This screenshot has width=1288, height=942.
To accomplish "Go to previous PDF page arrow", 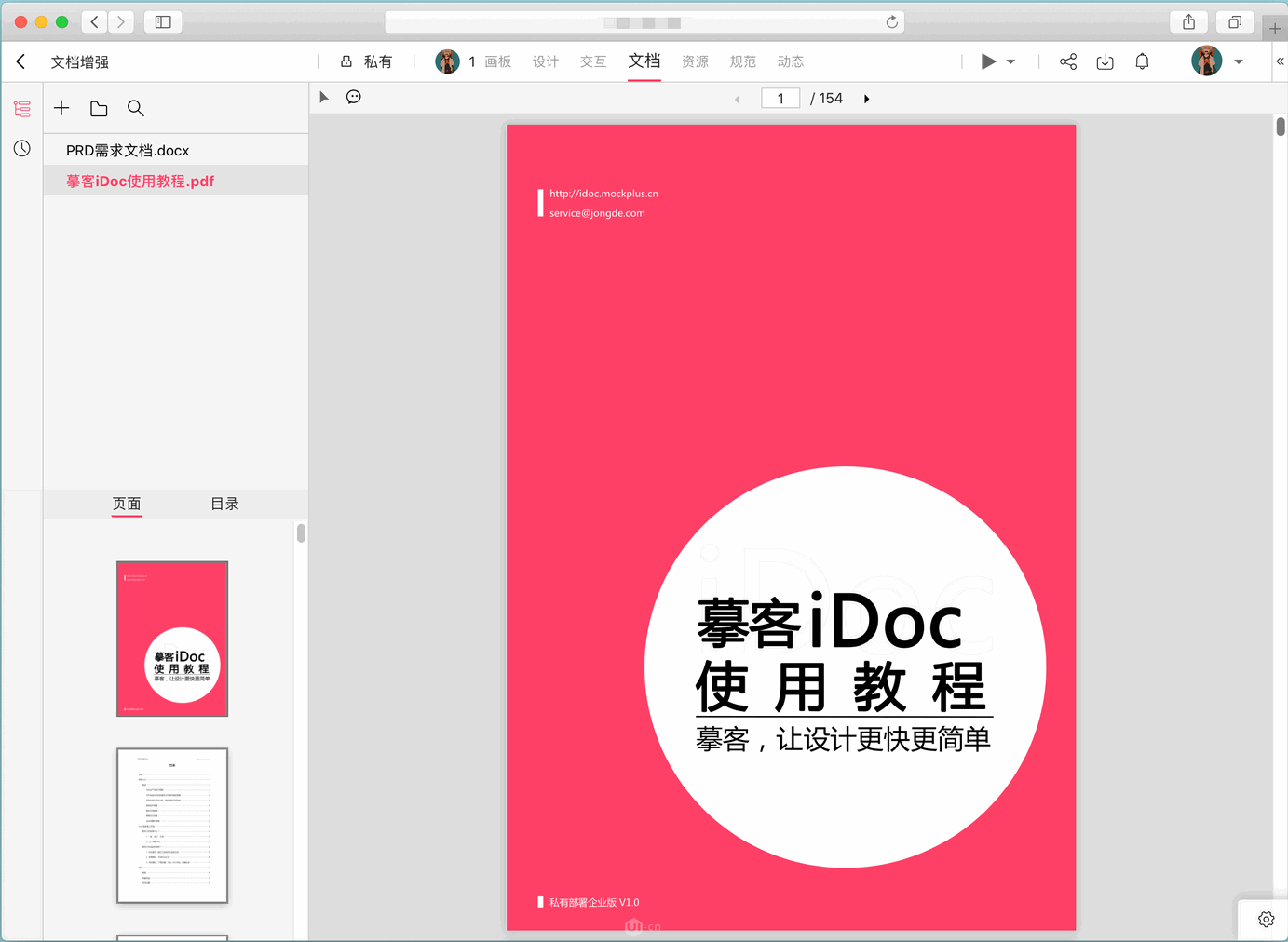I will click(x=738, y=99).
